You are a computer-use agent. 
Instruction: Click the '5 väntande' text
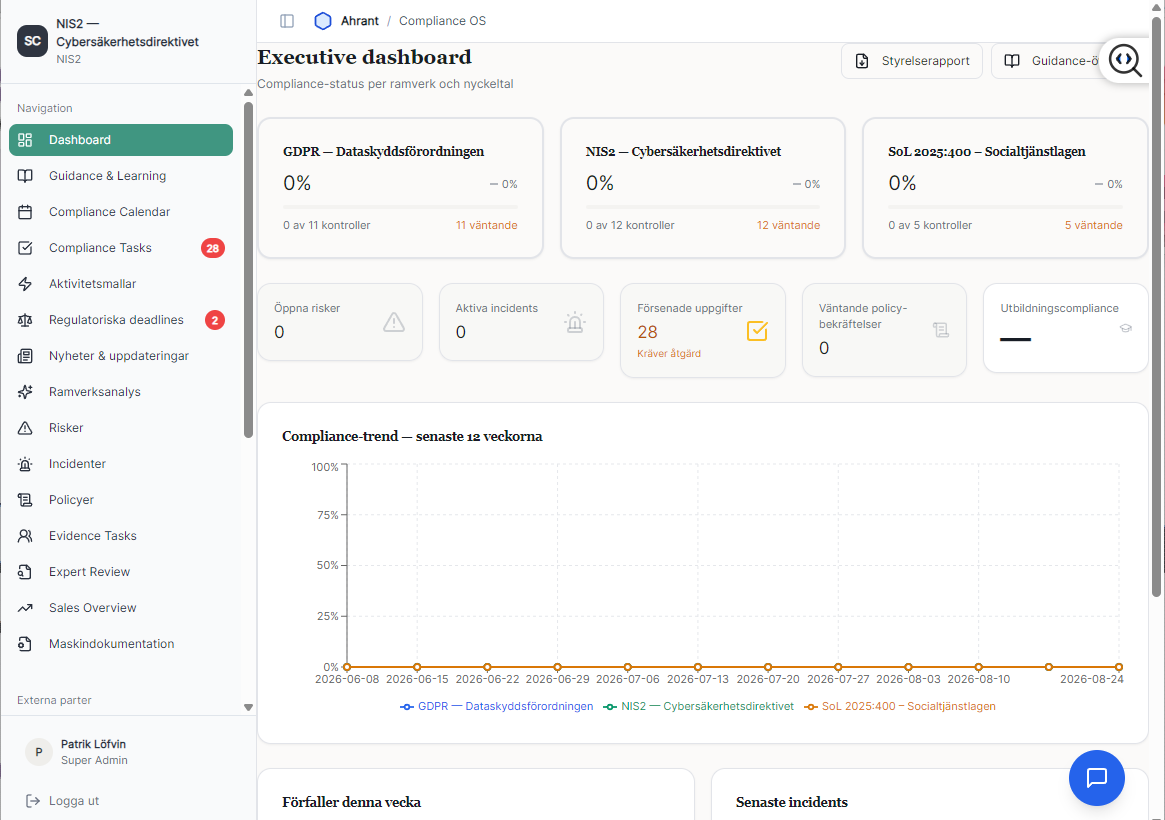click(1094, 225)
